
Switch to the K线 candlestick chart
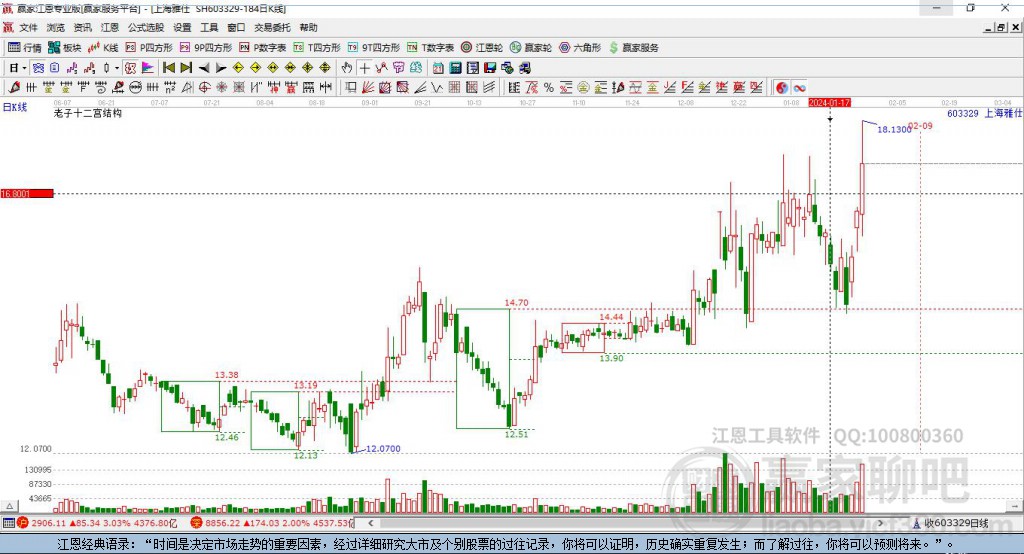pyautogui.click(x=103, y=48)
